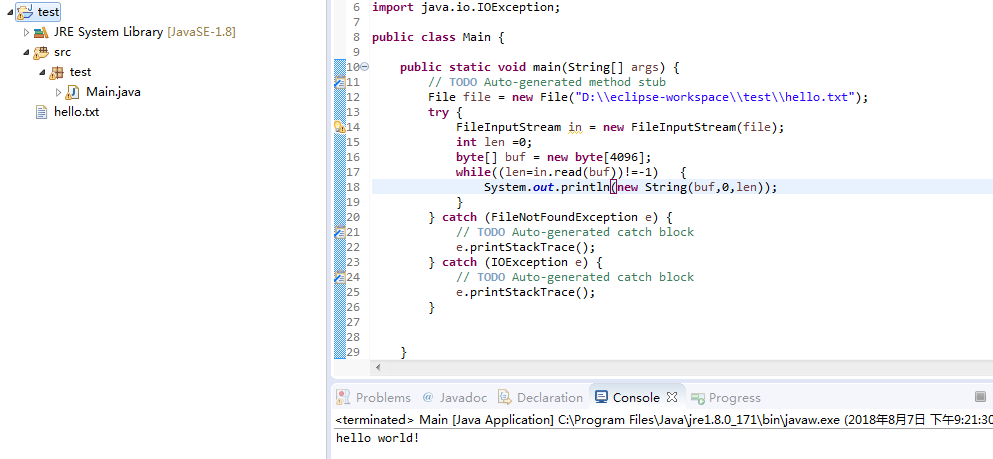This screenshot has width=993, height=459.
Task: Click 'import java.io.IOException;' line
Action: point(466,8)
